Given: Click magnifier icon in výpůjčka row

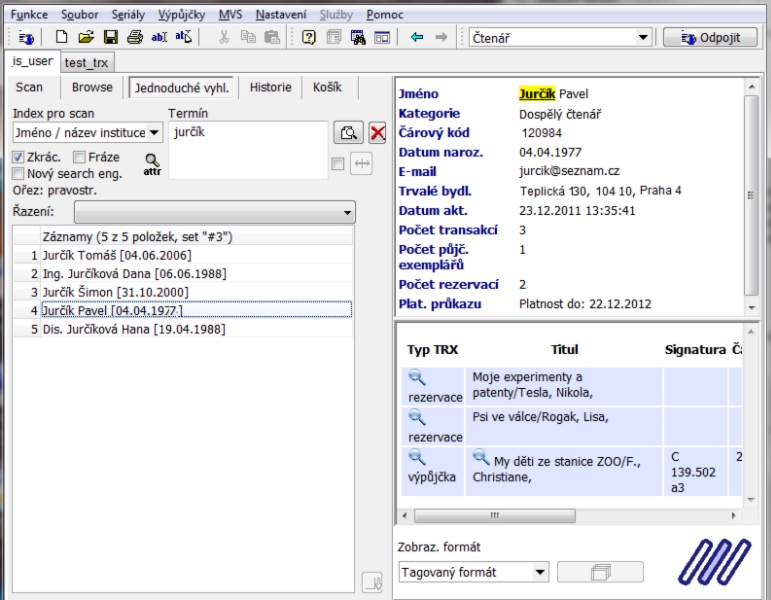Looking at the screenshot, I should click(x=418, y=457).
